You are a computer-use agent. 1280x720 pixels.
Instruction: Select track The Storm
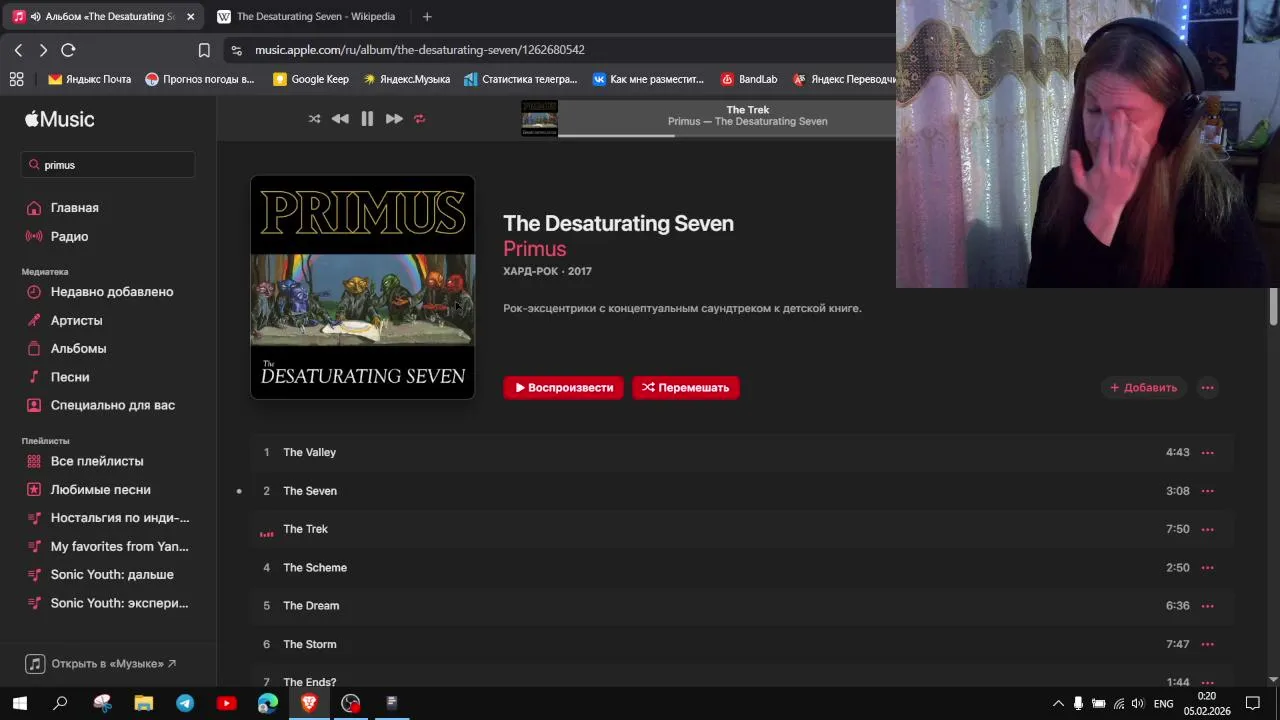(x=742, y=644)
